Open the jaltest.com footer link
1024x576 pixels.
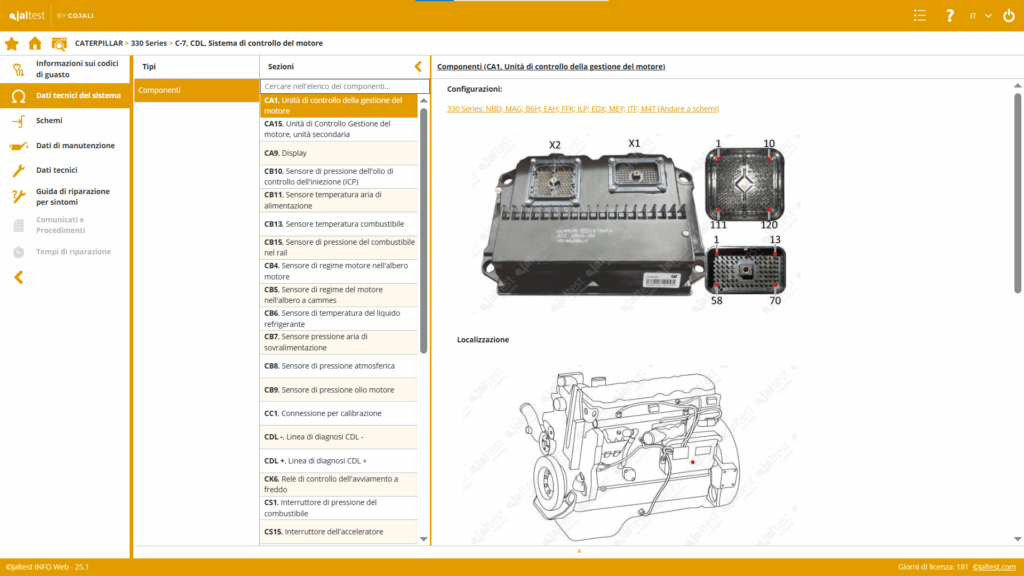[x=994, y=567]
